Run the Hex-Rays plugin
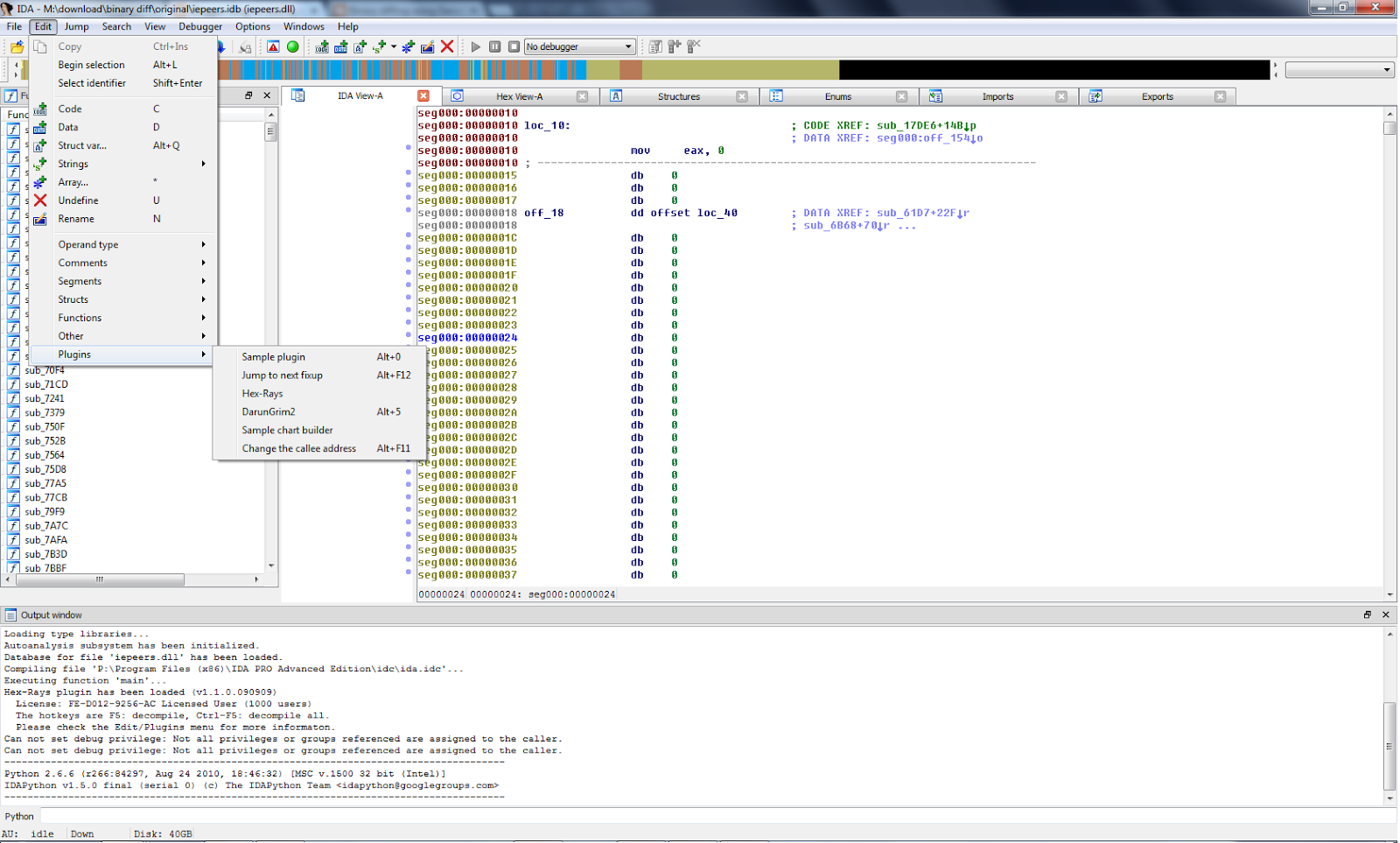Viewport: 1400px width, 843px height. [318, 394]
